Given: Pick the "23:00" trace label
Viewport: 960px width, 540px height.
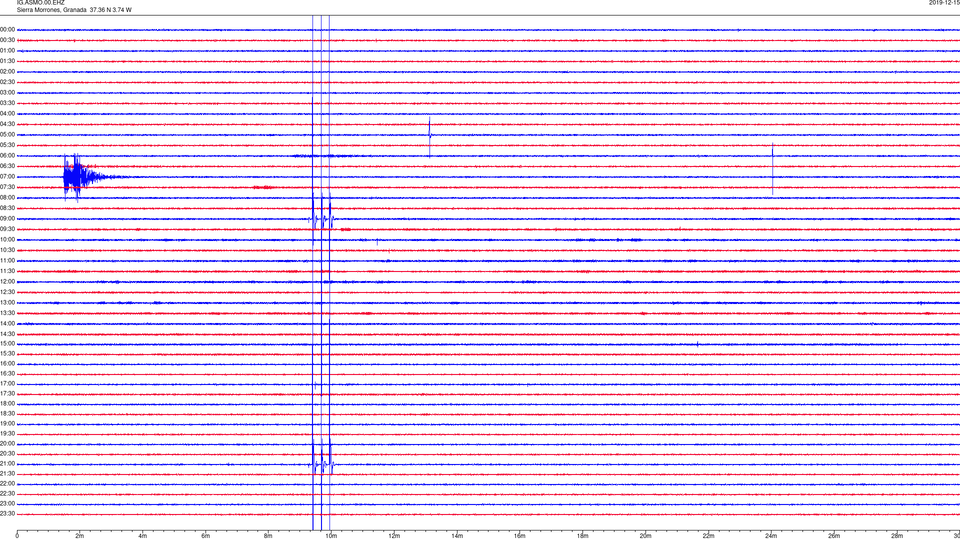Looking at the screenshot, I should tap(7, 504).
